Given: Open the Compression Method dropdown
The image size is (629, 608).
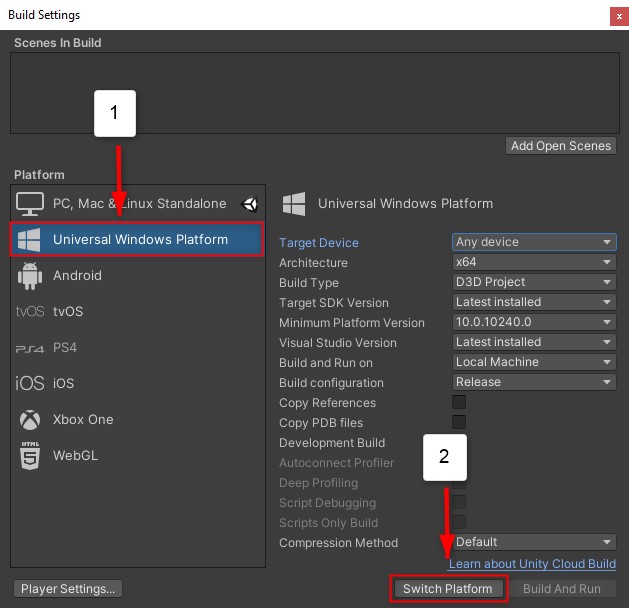Looking at the screenshot, I should pyautogui.click(x=534, y=542).
